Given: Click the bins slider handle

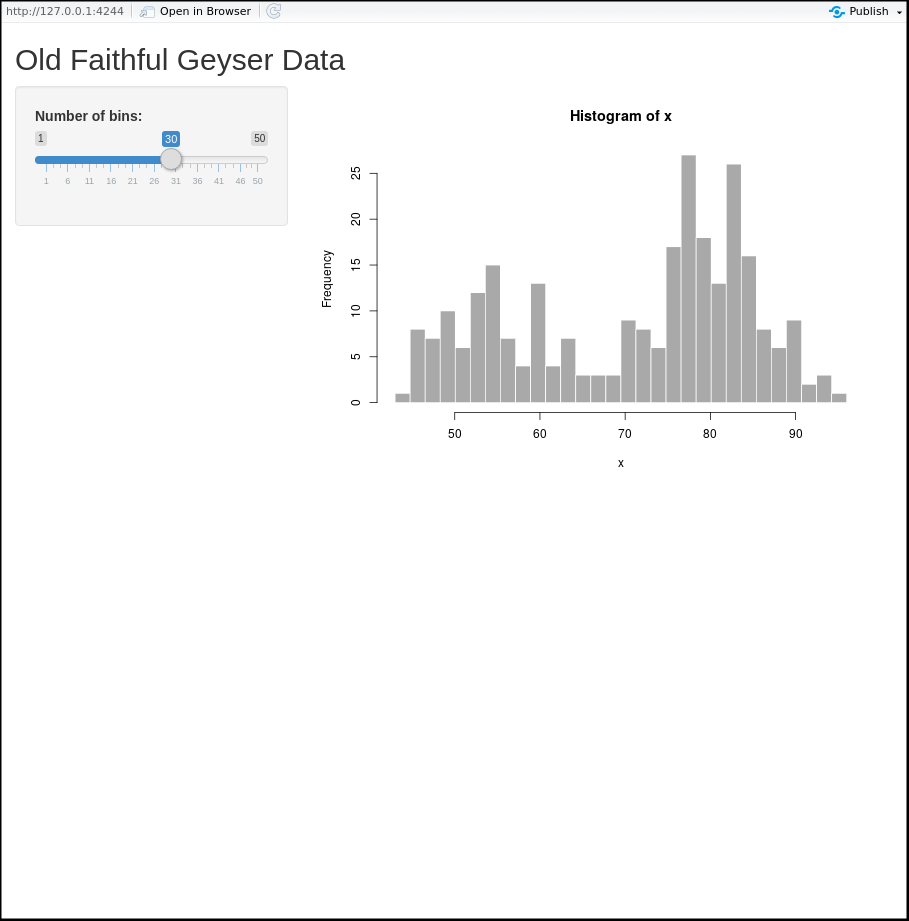Looking at the screenshot, I should [171, 159].
